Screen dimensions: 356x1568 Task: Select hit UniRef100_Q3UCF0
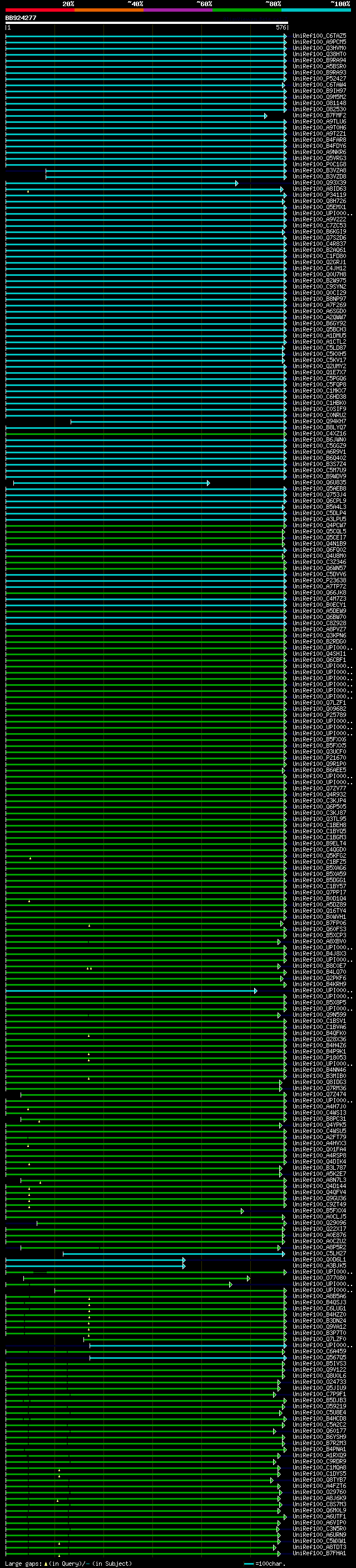(319, 752)
